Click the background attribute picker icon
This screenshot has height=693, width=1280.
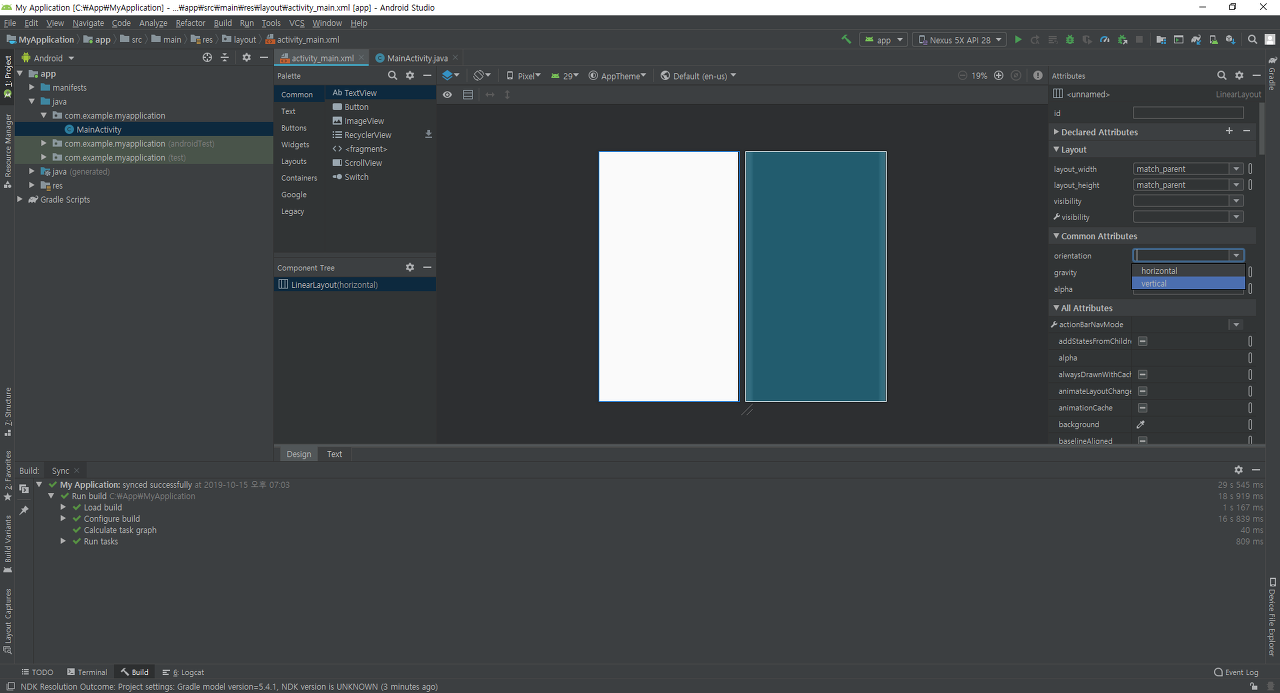point(1141,425)
